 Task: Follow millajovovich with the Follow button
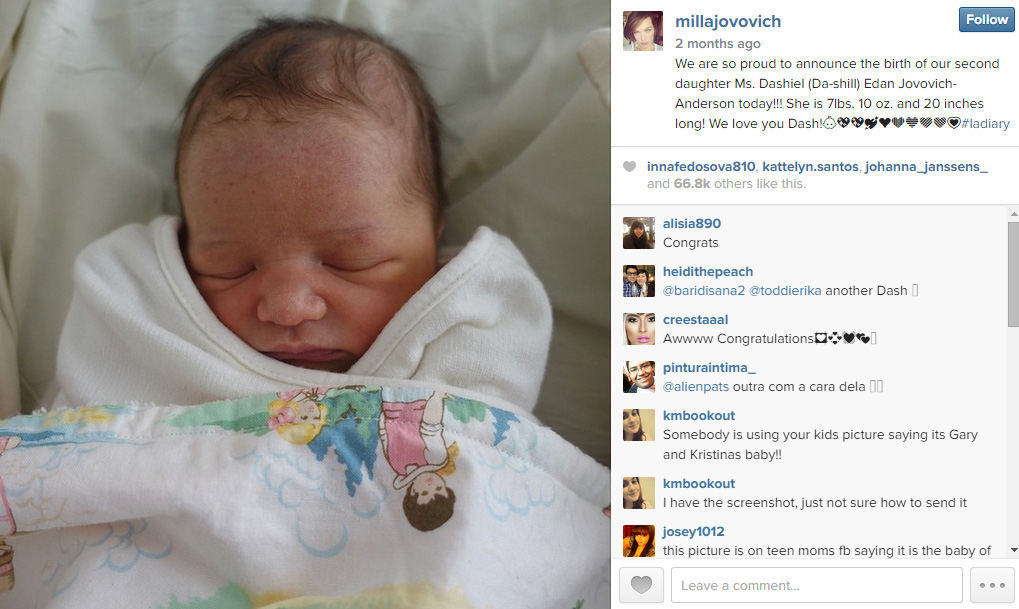tap(986, 19)
